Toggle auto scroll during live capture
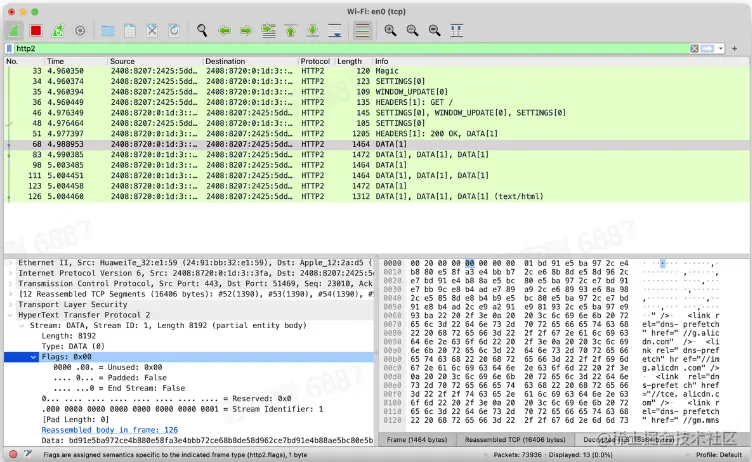This screenshot has width=752, height=462. point(334,31)
